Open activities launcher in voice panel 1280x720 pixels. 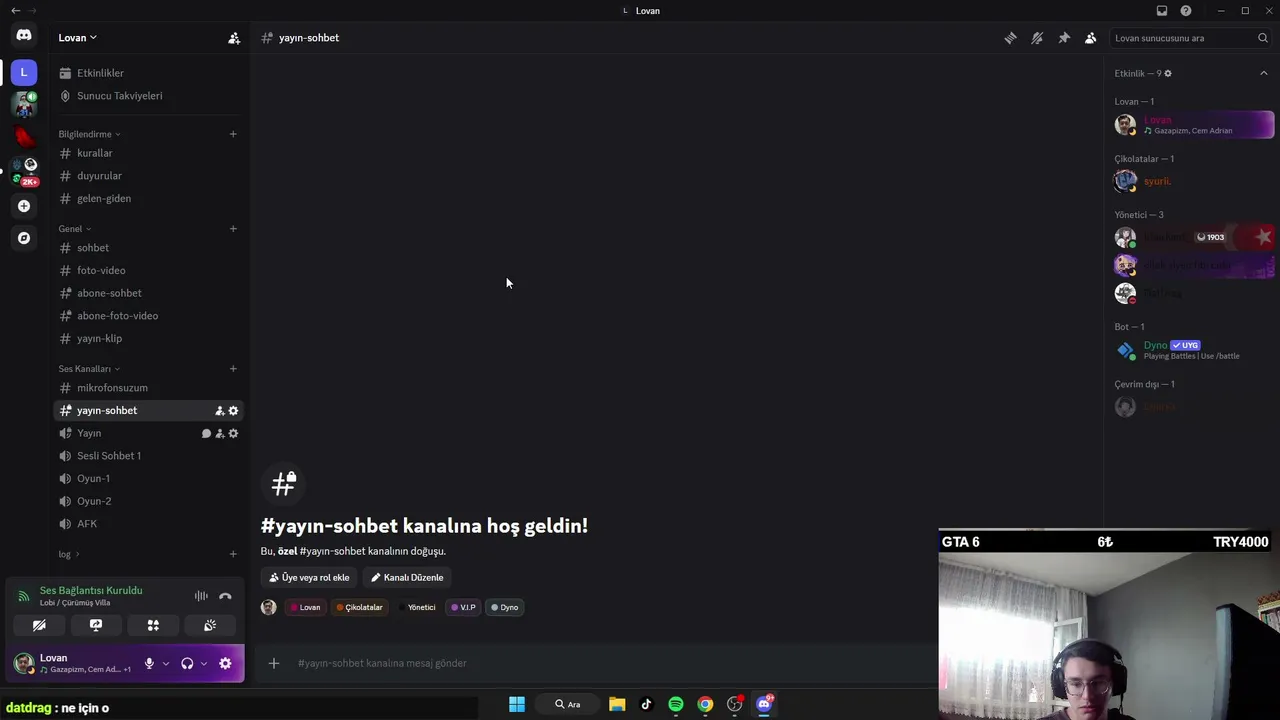[x=153, y=625]
